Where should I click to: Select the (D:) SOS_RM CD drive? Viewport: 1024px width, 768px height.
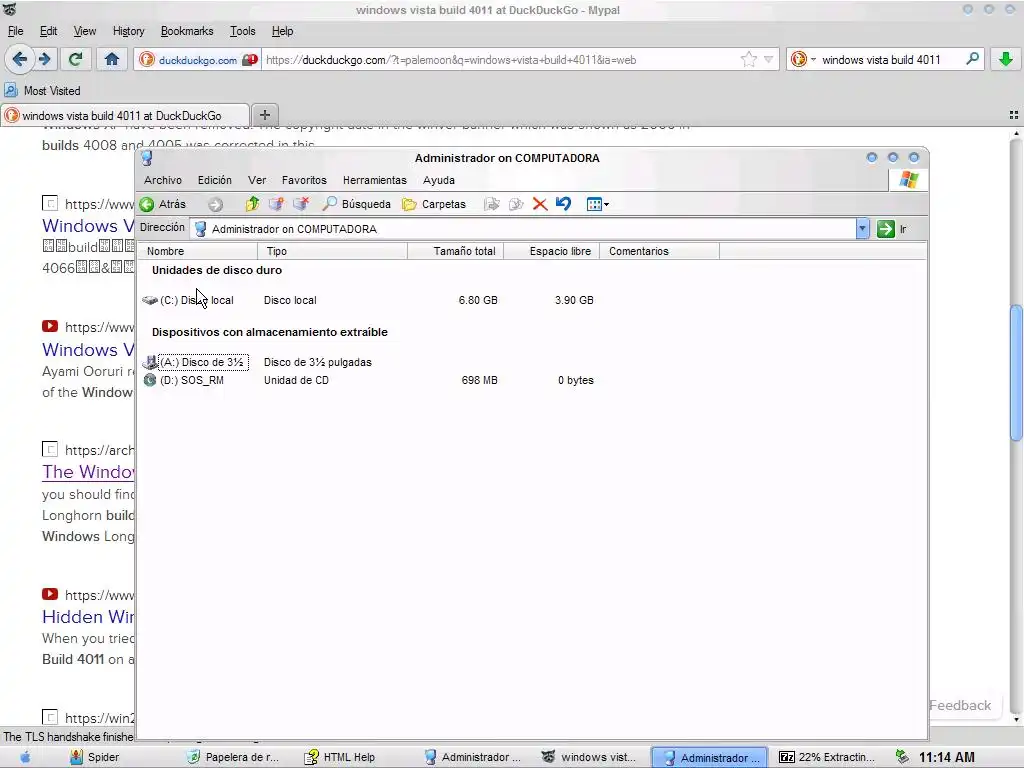pos(184,380)
